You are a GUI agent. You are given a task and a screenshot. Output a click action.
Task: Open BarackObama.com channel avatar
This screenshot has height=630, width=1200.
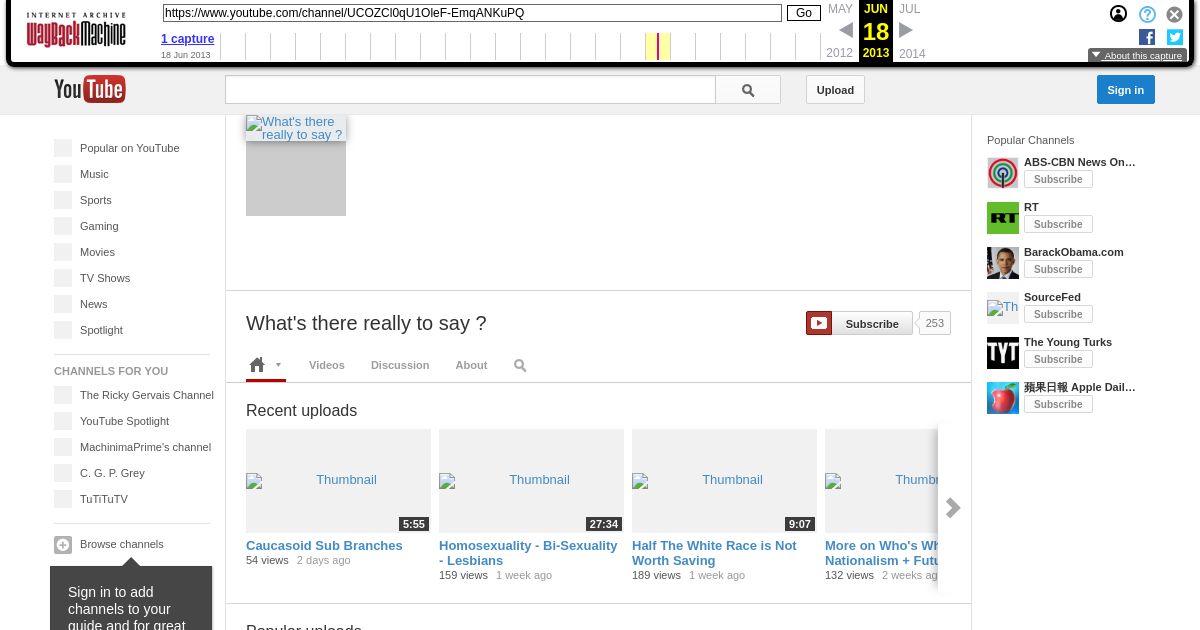[x=1003, y=263]
